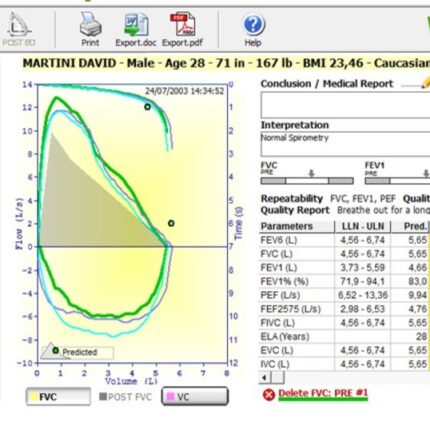Click the Time (s) axis label
This screenshot has height=430, width=430.
click(239, 223)
